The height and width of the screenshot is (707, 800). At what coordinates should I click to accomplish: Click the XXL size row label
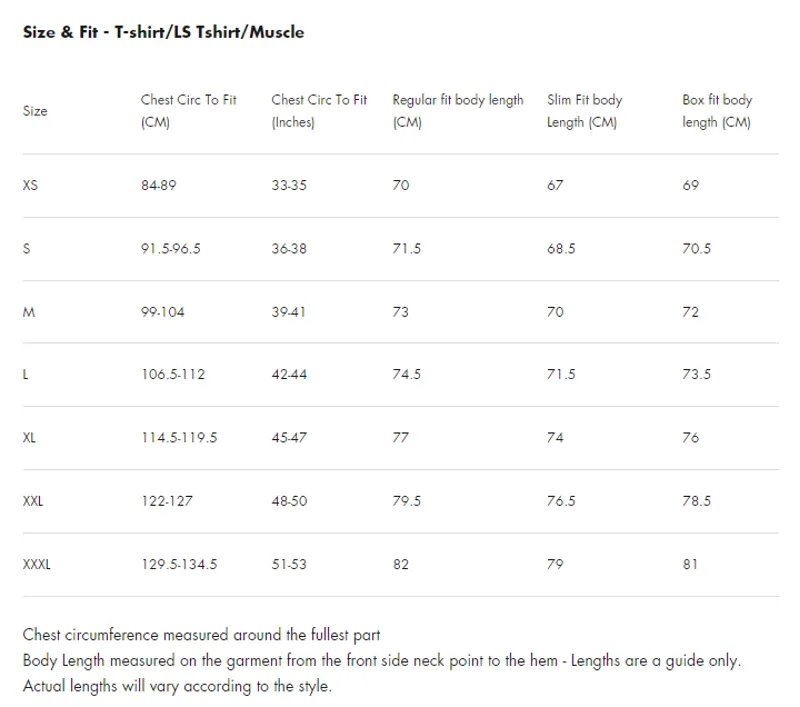(x=33, y=501)
